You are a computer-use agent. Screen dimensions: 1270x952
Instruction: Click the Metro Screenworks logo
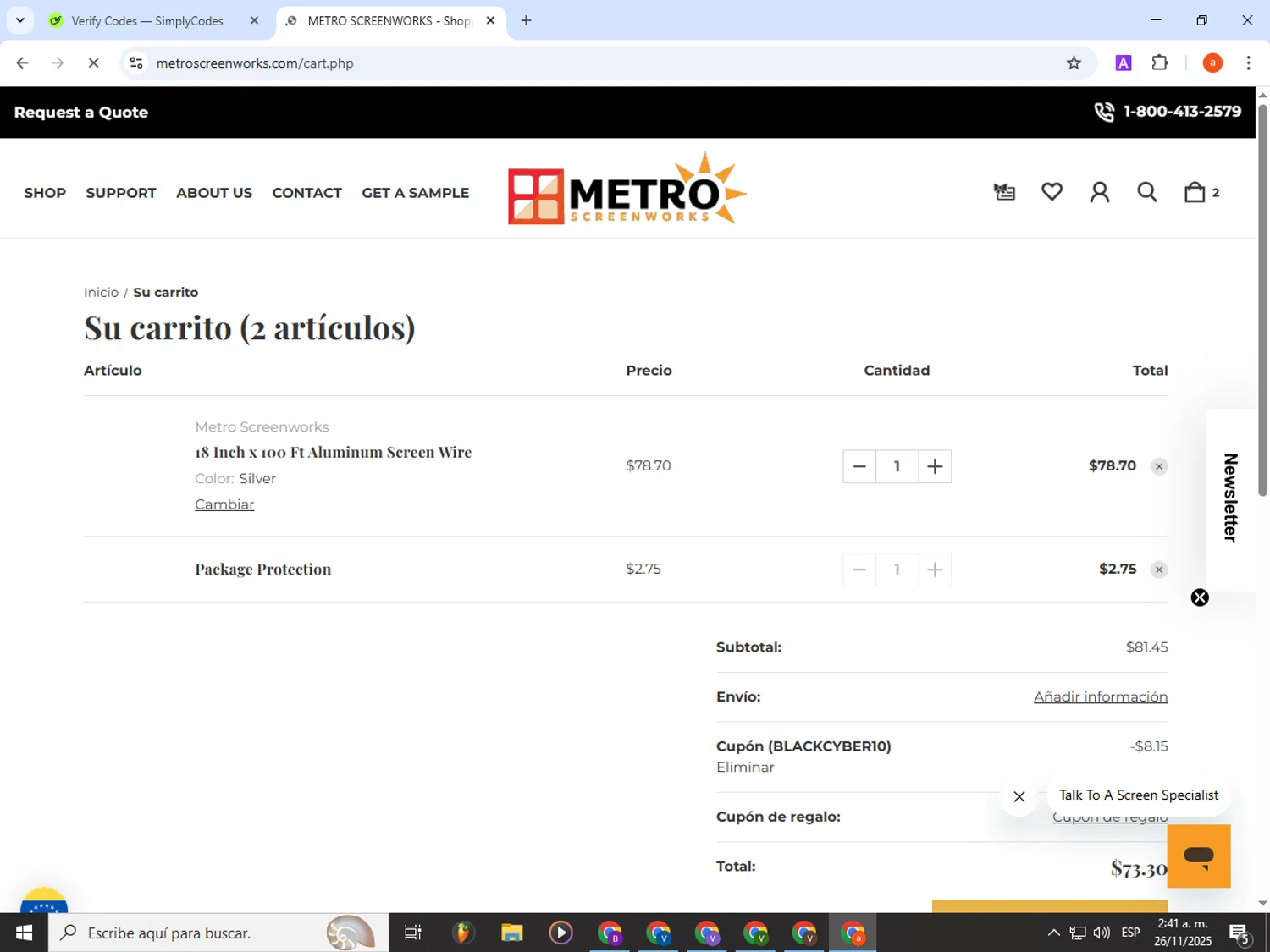point(627,189)
